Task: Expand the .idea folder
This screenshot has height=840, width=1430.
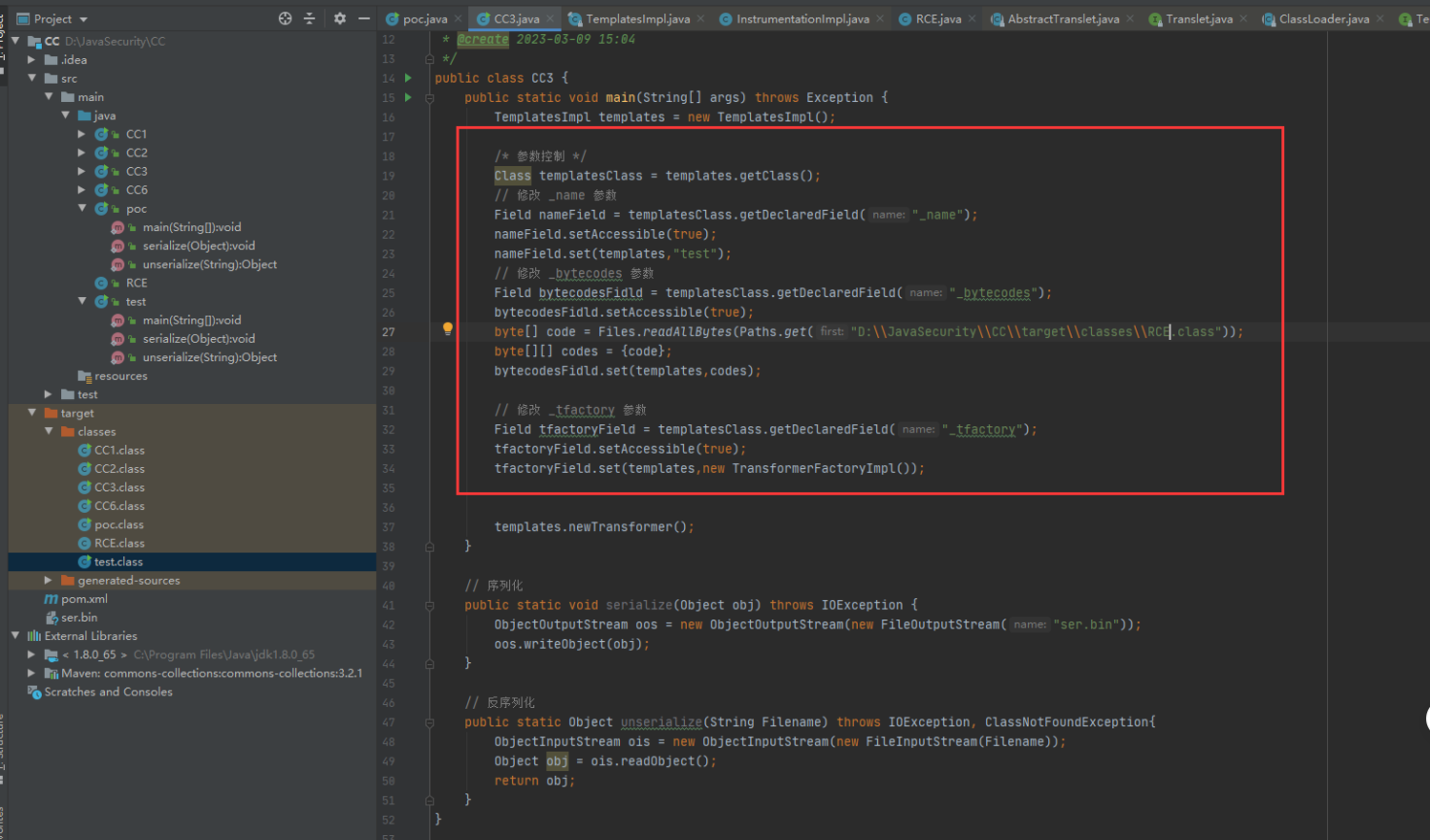Action: pos(32,59)
